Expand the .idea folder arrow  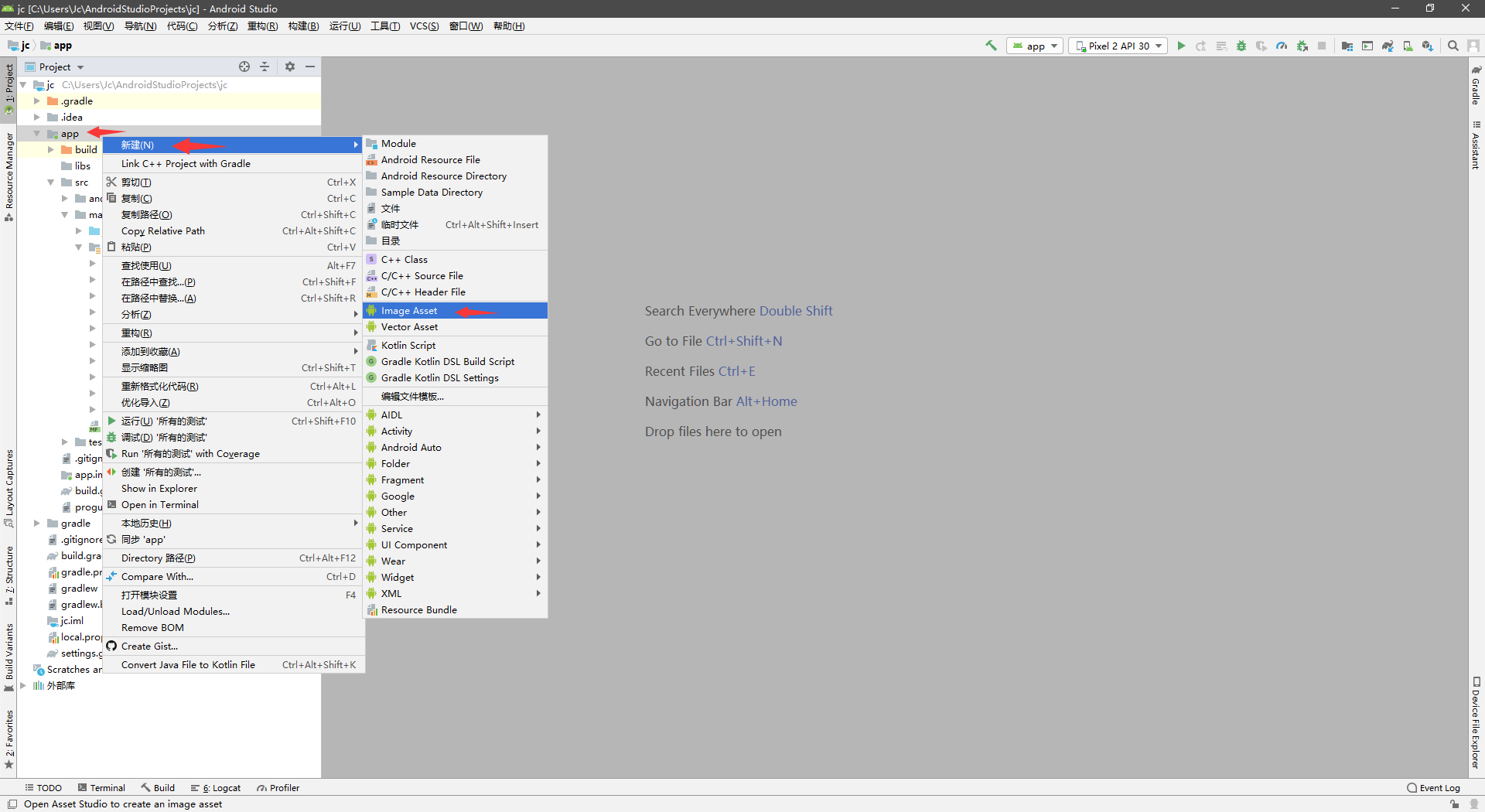click(36, 117)
